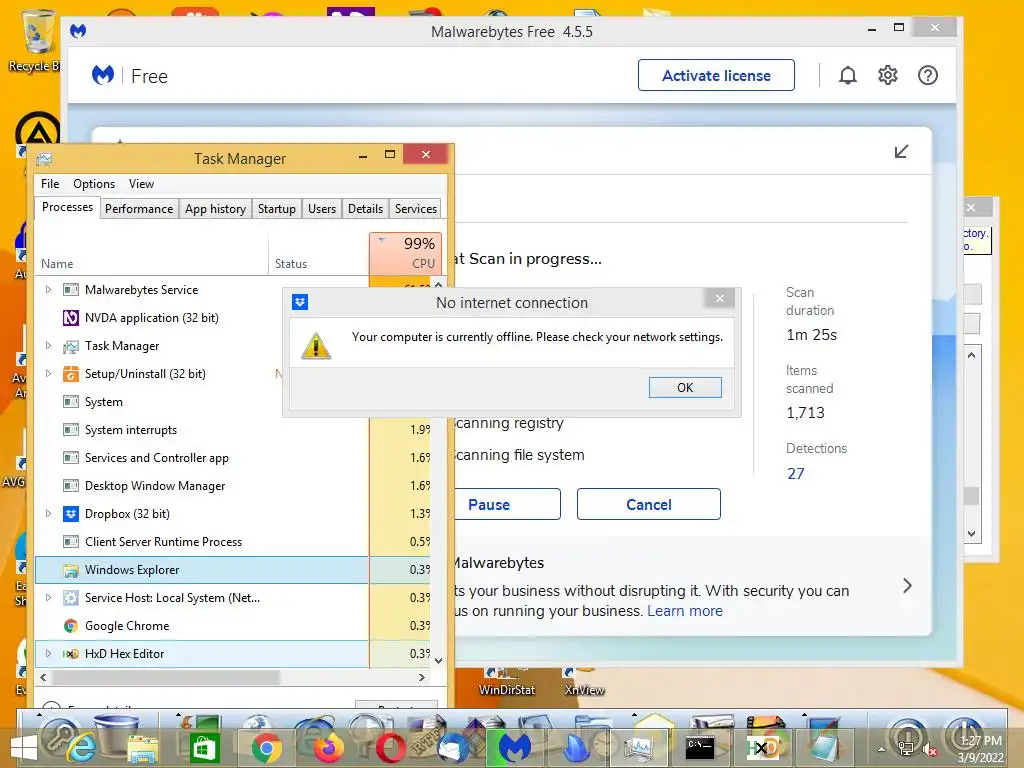This screenshot has height=768, width=1024.
Task: Expand the HxD Hex Editor process group
Action: pyautogui.click(x=48, y=653)
